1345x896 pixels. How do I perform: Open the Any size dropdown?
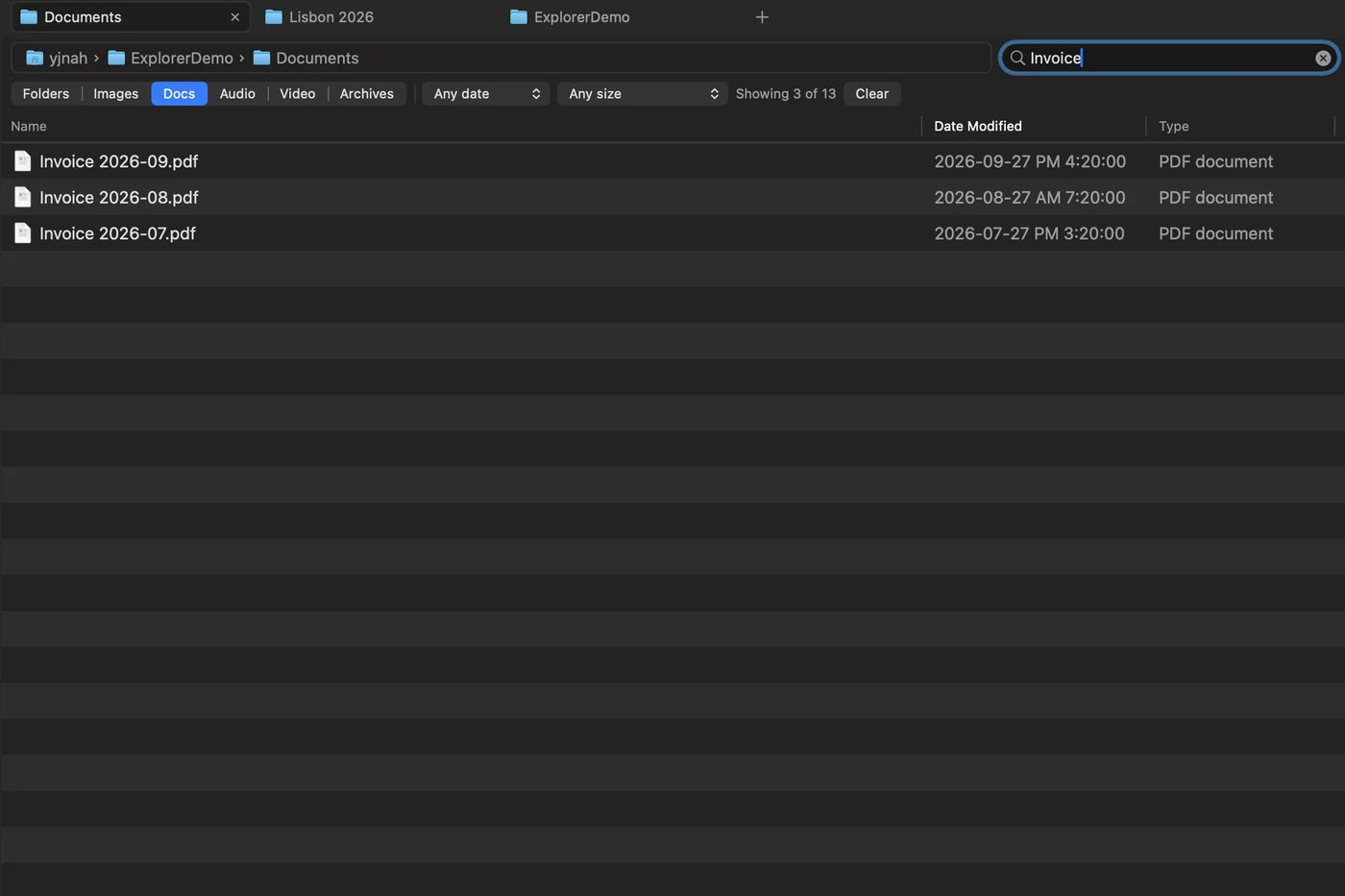[642, 93]
